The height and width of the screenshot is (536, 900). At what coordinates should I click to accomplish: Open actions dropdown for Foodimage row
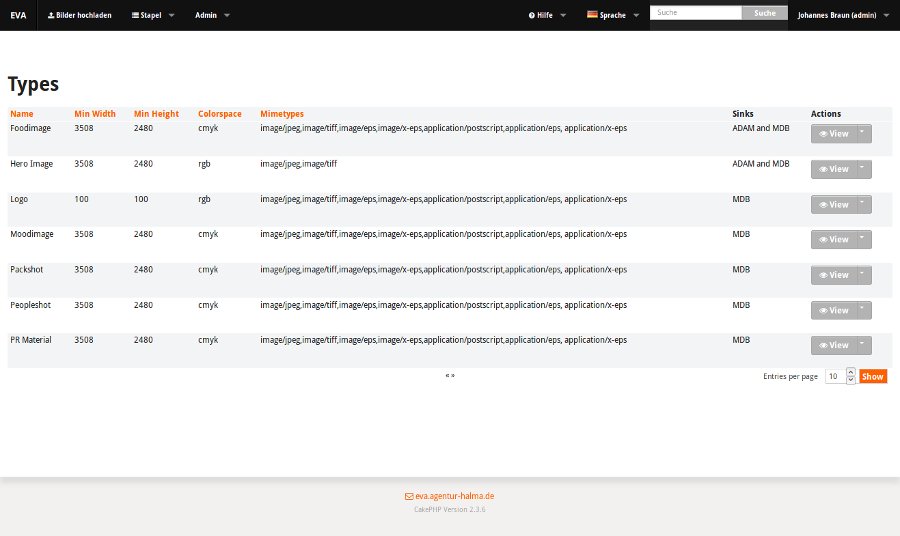tap(864, 134)
